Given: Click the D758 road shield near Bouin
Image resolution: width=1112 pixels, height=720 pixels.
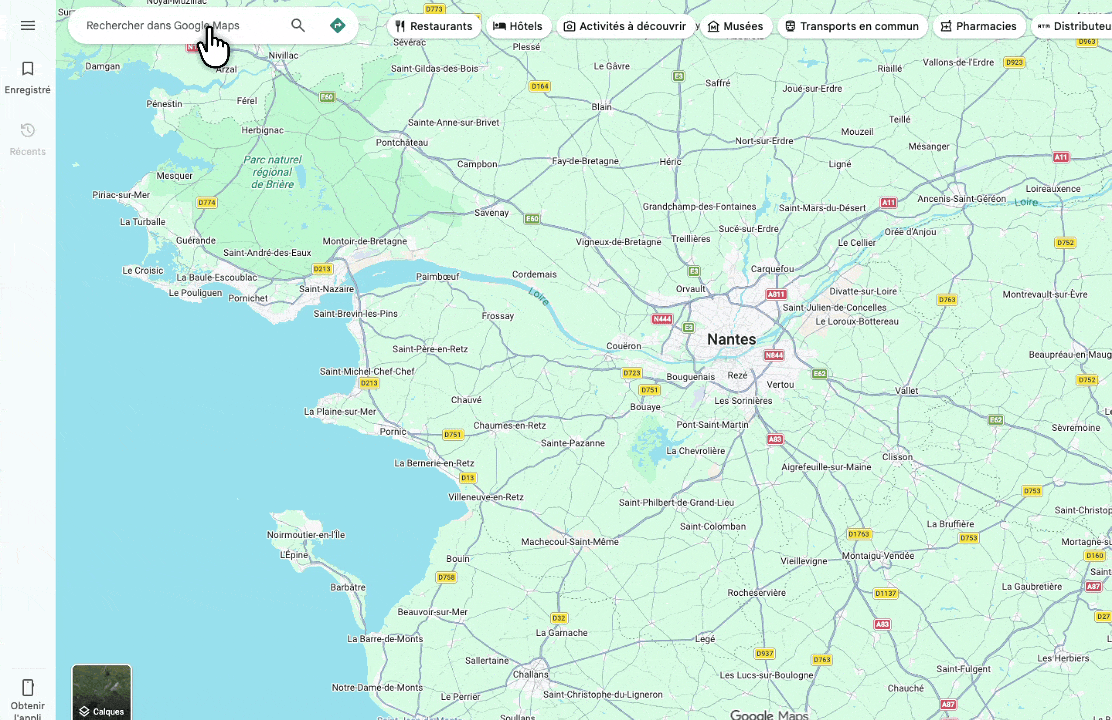Looking at the screenshot, I should [x=447, y=577].
